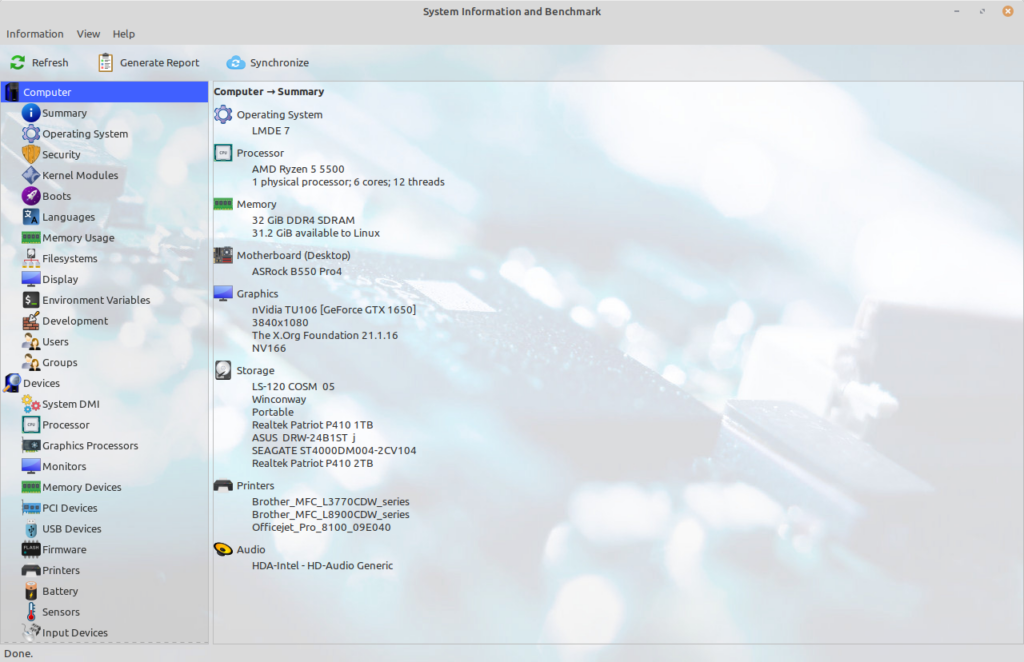Open the Help menu

pos(123,34)
